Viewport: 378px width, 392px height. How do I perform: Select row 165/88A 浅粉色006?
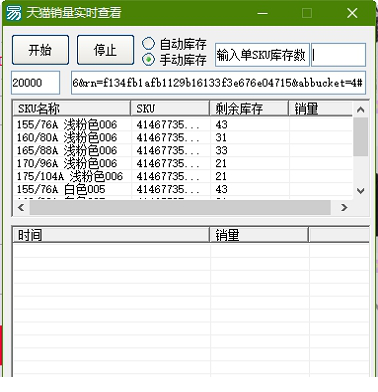[183, 150]
